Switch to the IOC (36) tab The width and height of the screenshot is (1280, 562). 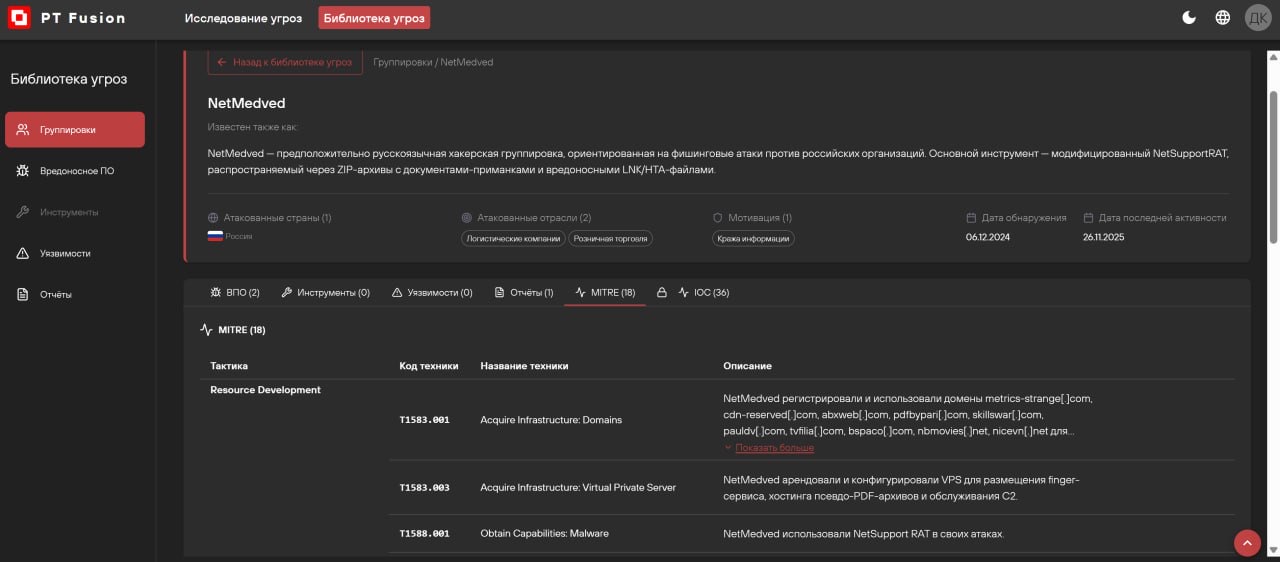pyautogui.click(x=704, y=292)
